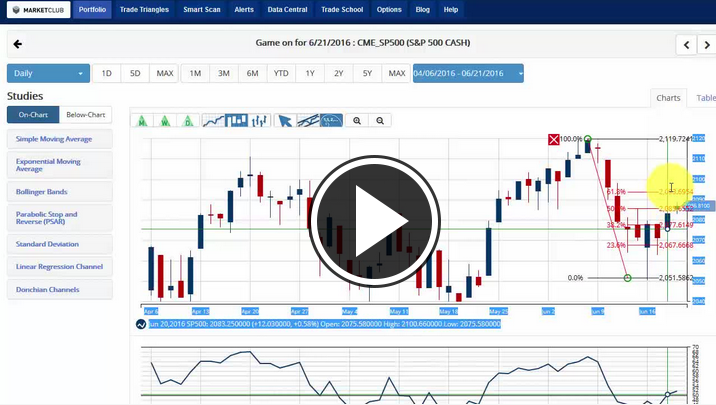716x405 pixels.
Task: Click the Fibonacci 100.0% anchor point
Action: tap(588, 139)
